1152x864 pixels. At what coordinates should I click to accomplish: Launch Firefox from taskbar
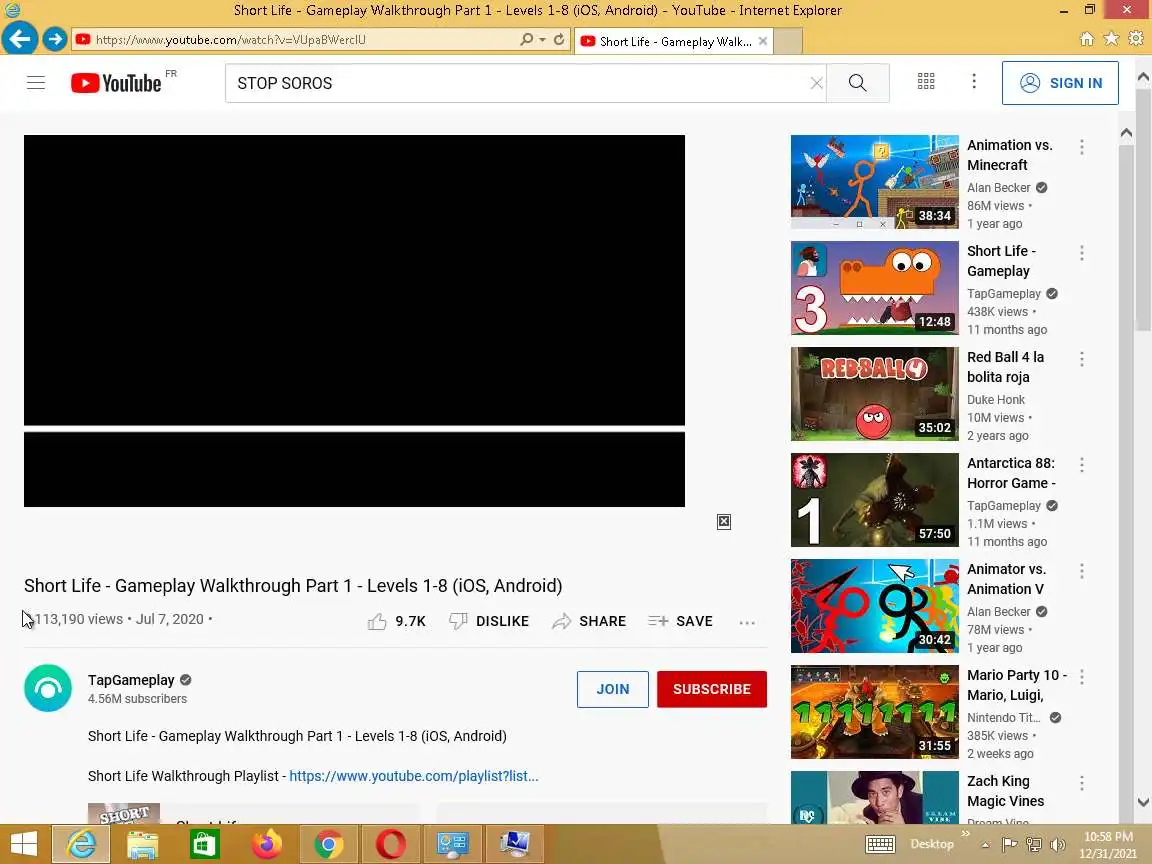[x=267, y=843]
